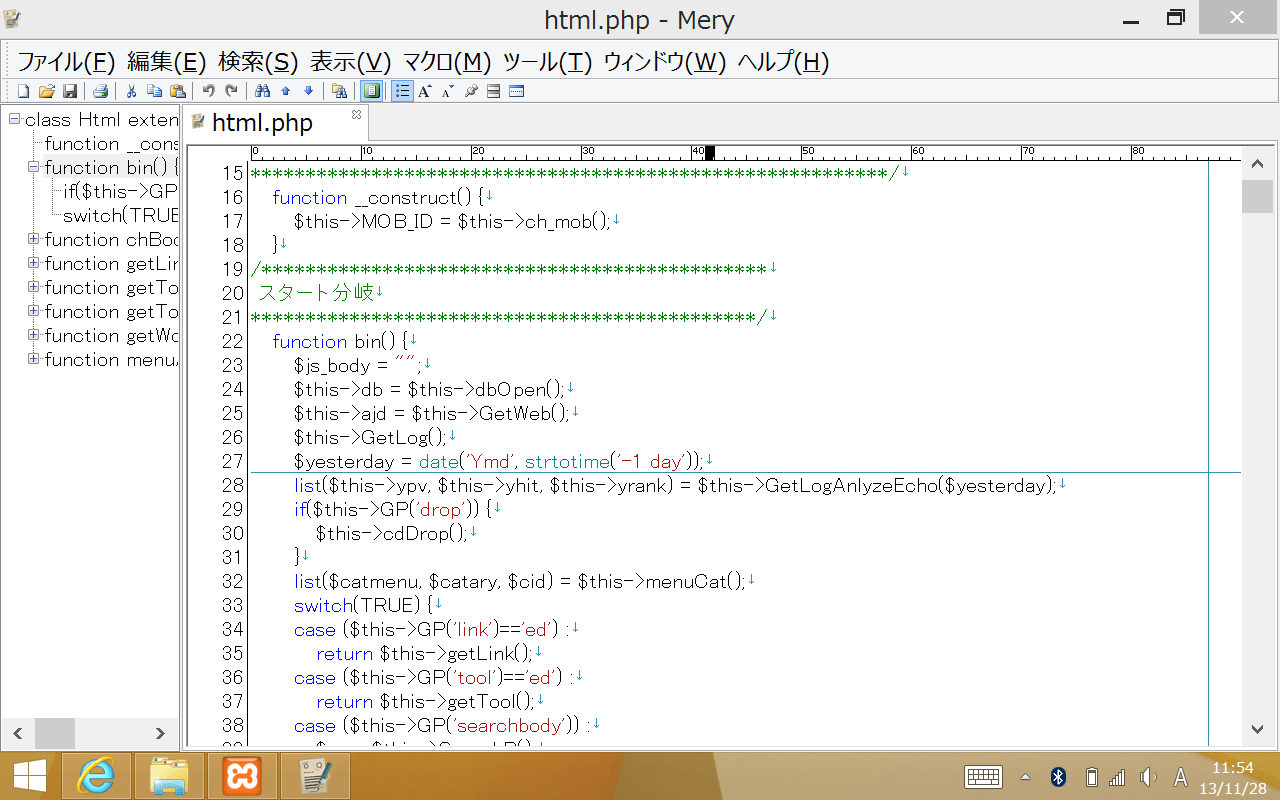Click the Find Next down-arrow icon
Screen dimensions: 1280x800
[x=309, y=91]
